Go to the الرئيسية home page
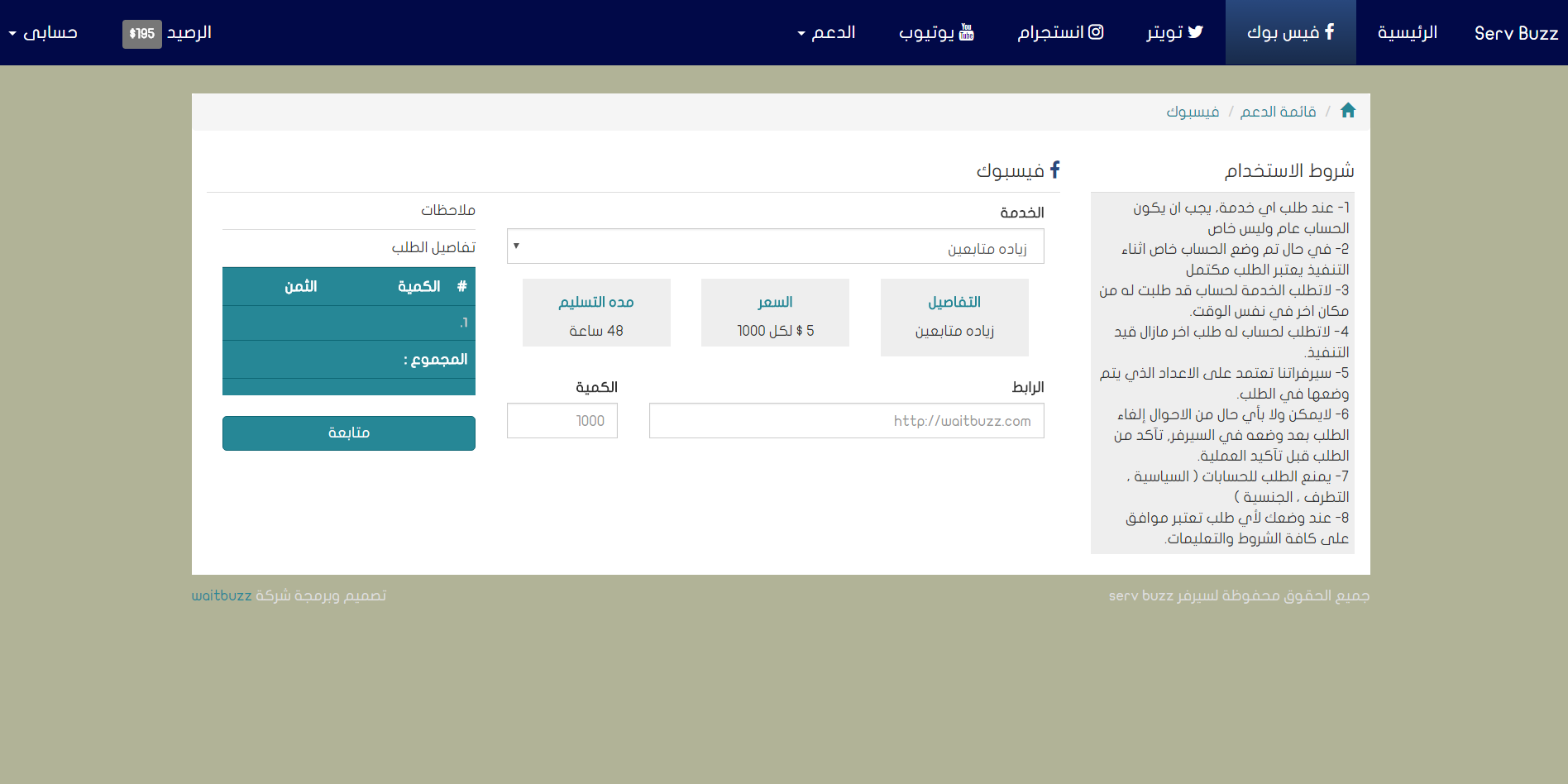Viewport: 1568px width, 784px height. point(1408,32)
